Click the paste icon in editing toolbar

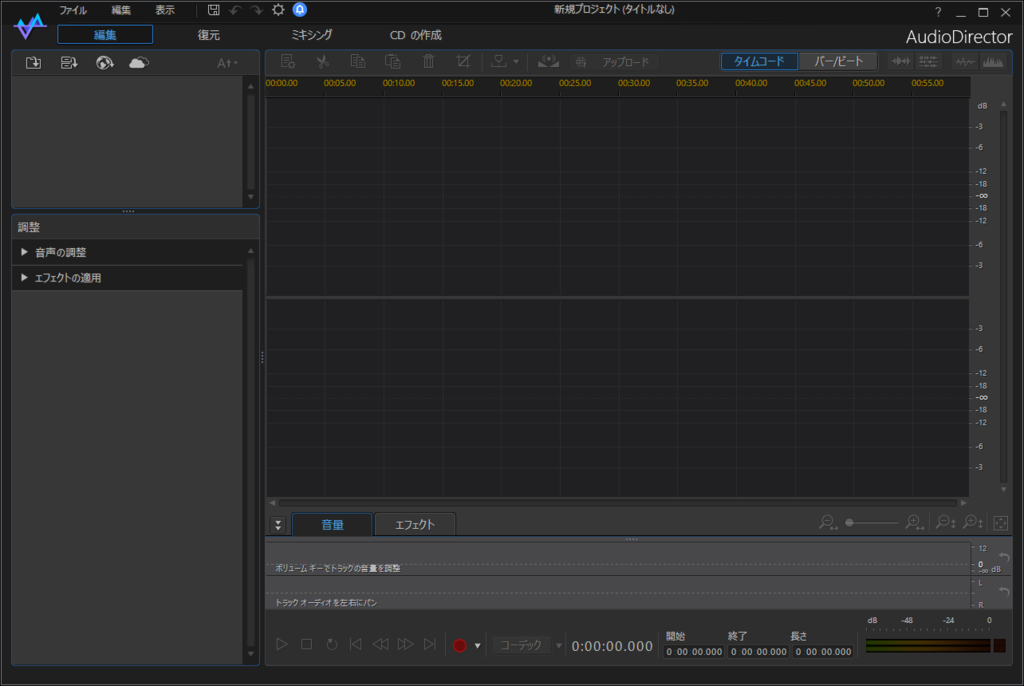pyautogui.click(x=393, y=61)
